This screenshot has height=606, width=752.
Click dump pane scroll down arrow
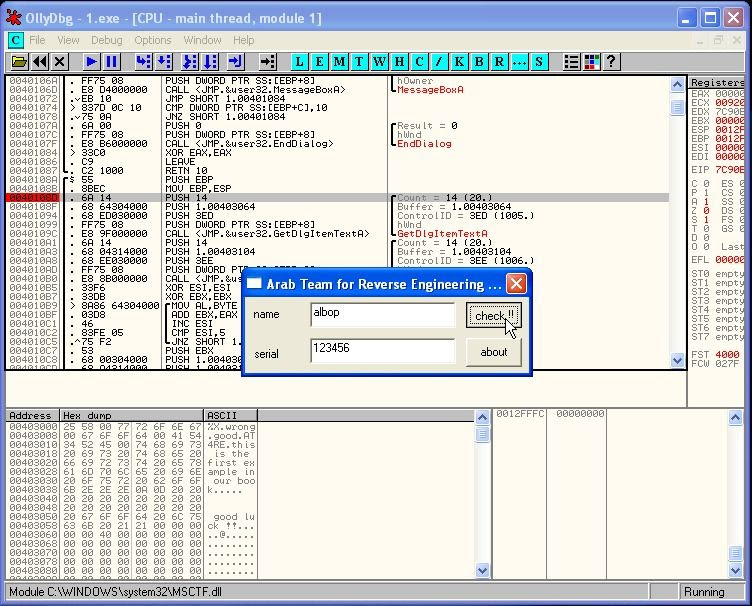coord(482,571)
